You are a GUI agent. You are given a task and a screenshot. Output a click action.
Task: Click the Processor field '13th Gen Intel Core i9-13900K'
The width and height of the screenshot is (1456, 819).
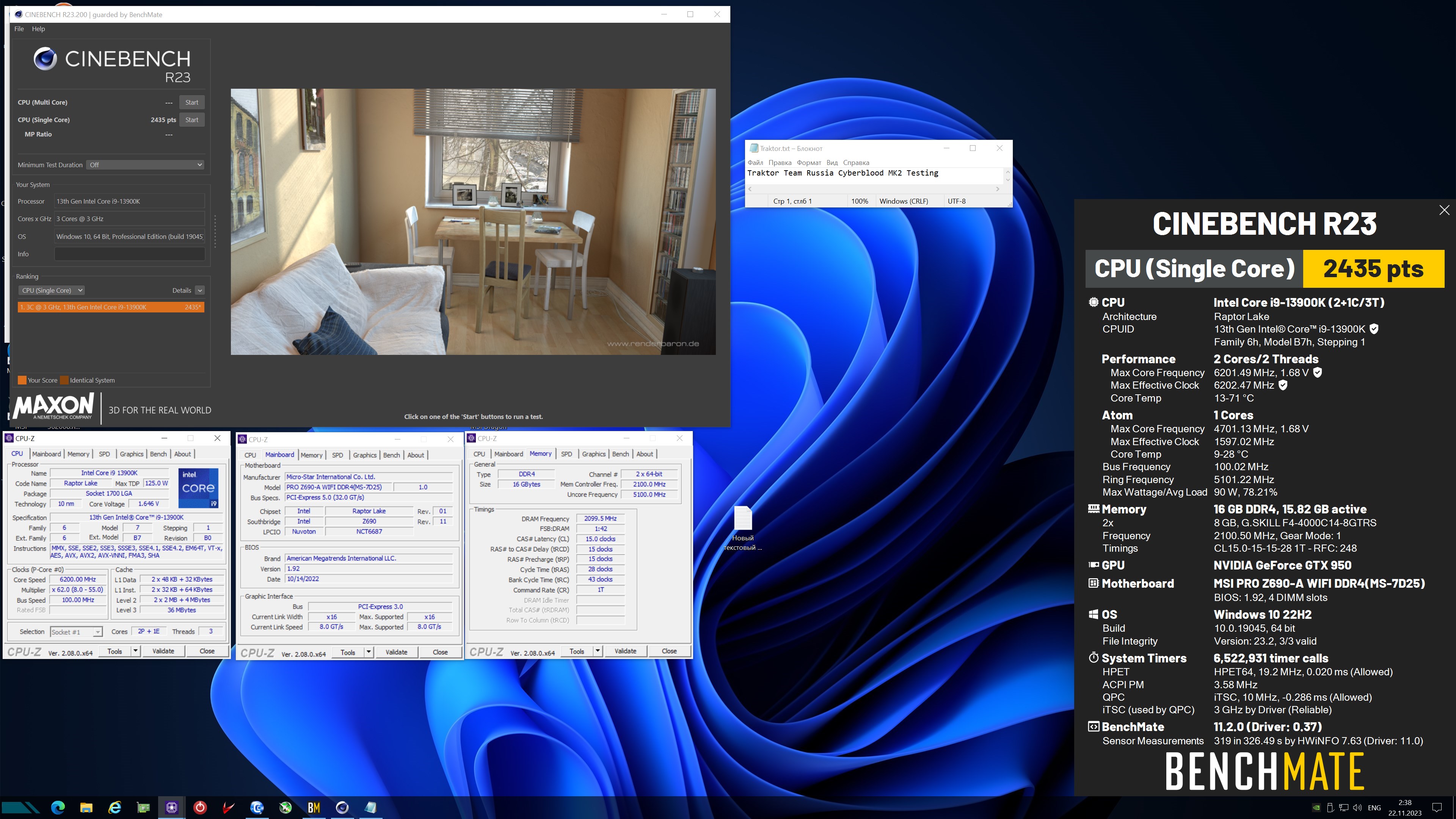click(x=129, y=201)
